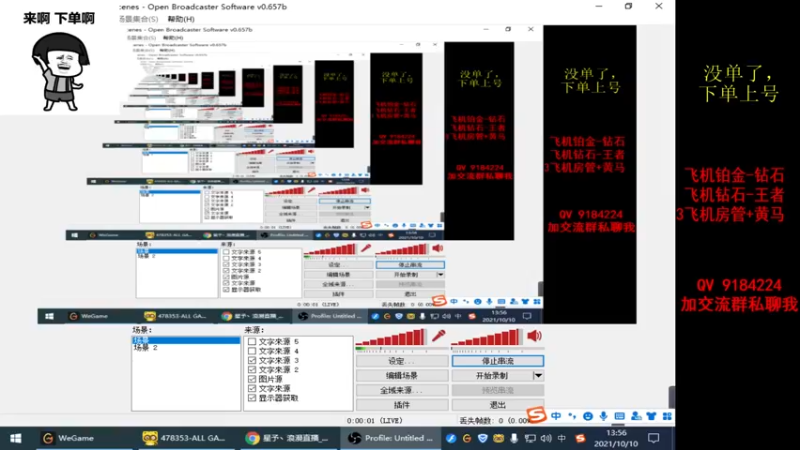Click the red Sogou S tray icon

coord(580,438)
